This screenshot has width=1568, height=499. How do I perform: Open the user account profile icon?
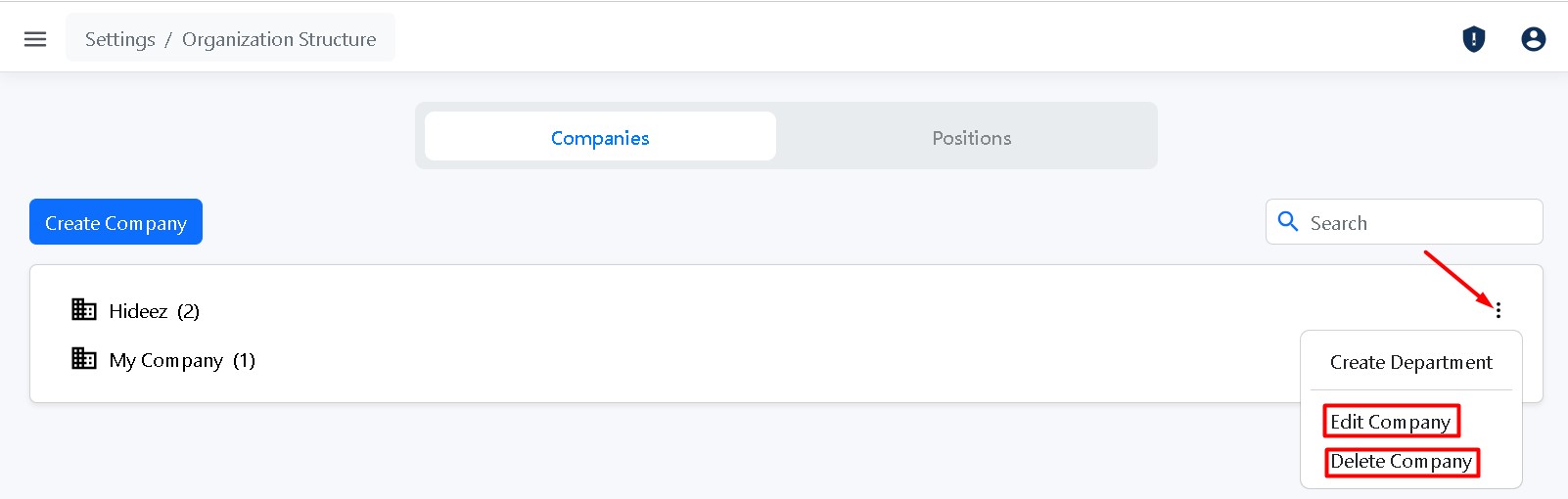pos(1533,39)
